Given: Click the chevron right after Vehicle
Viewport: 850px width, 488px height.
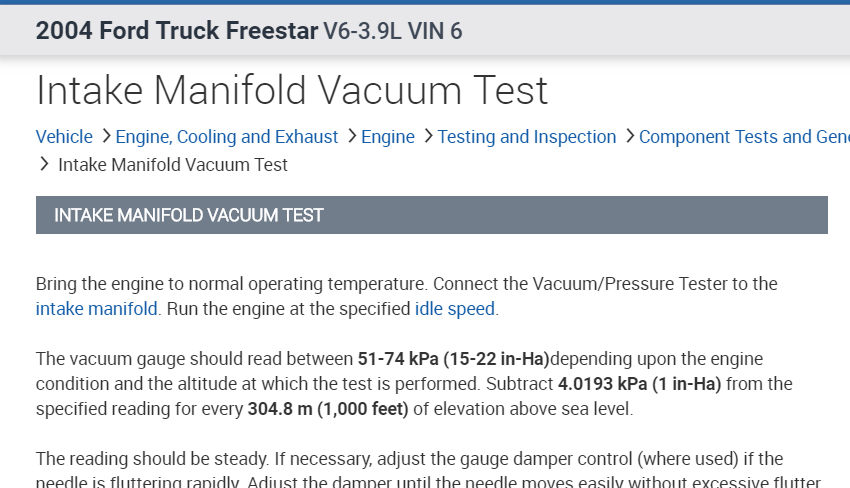Looking at the screenshot, I should click(x=105, y=136).
